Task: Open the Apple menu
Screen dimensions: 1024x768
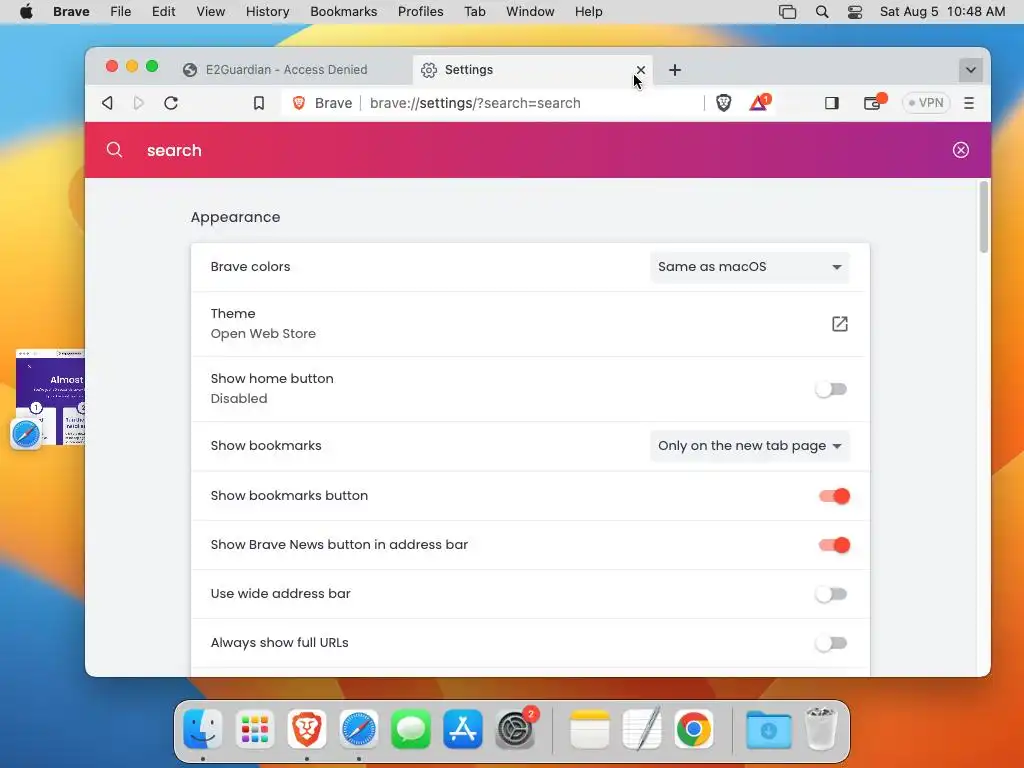Action: 26,12
